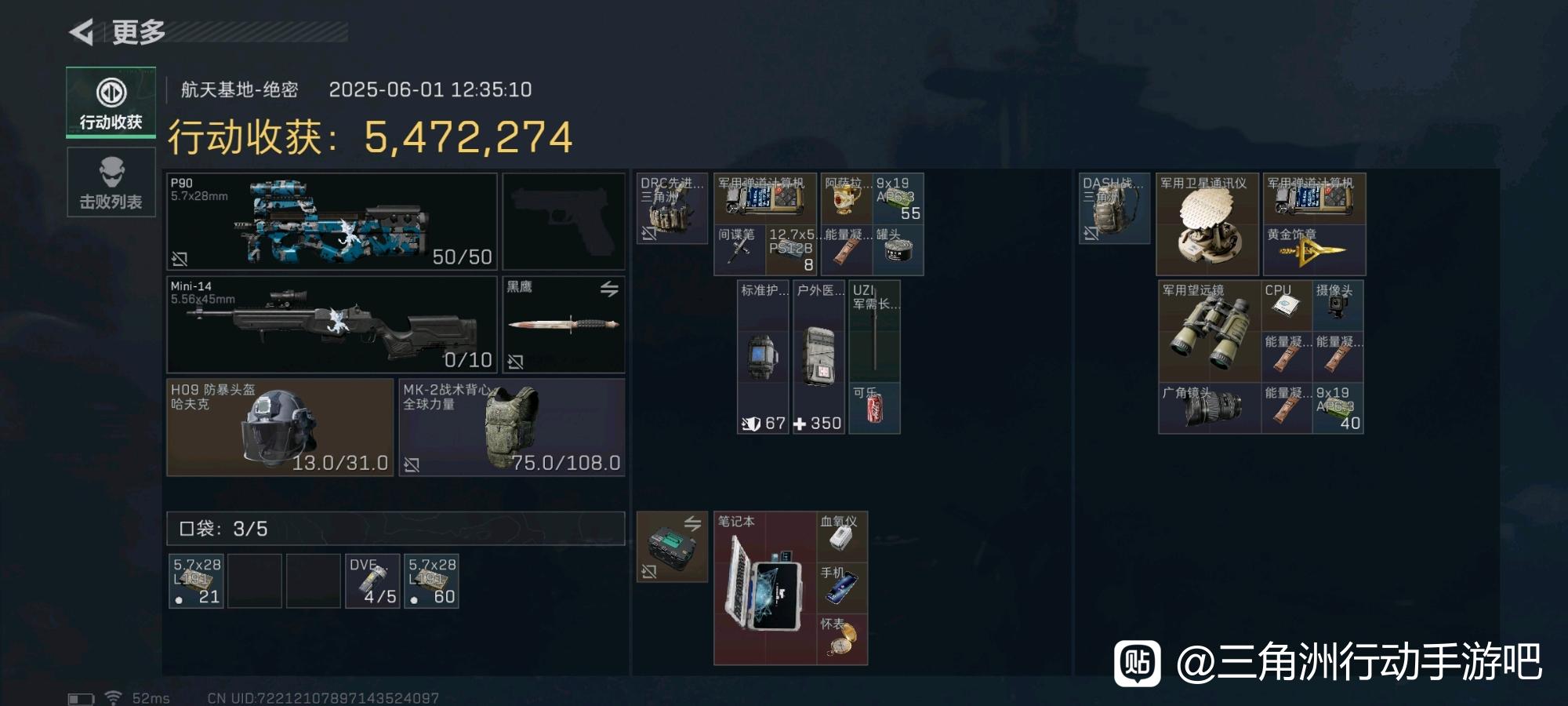1568x706 pixels.
Task: Select the 笔记本 laptop item
Action: (764, 588)
